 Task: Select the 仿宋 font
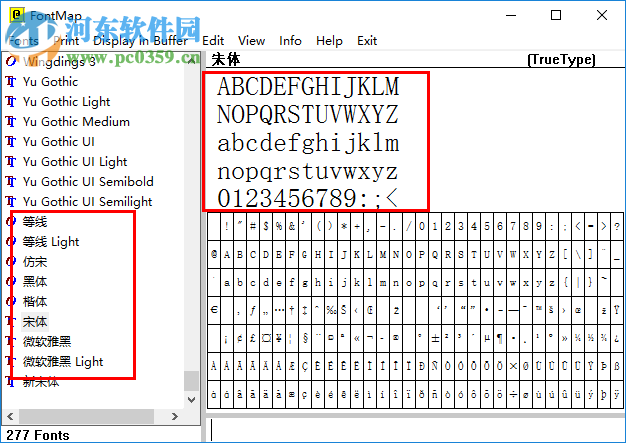(35, 261)
